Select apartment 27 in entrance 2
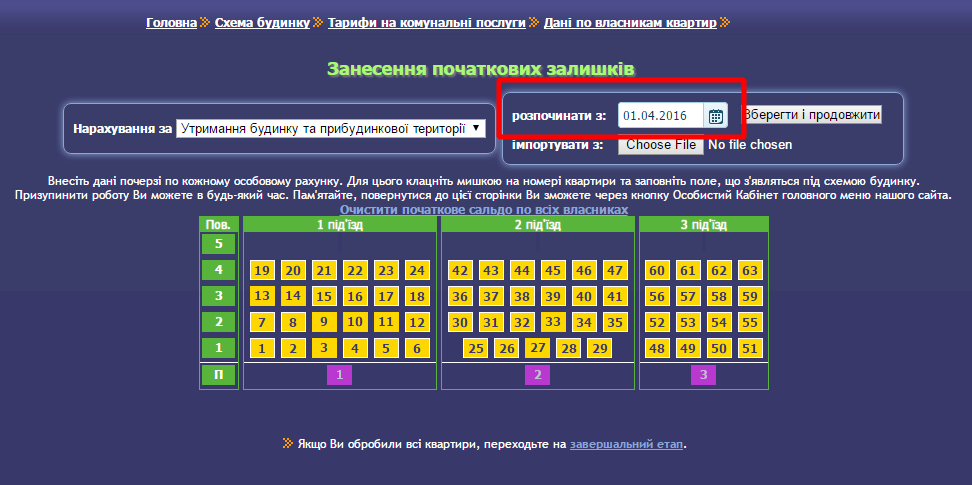Screen dimensions: 972x485 [x=537, y=348]
